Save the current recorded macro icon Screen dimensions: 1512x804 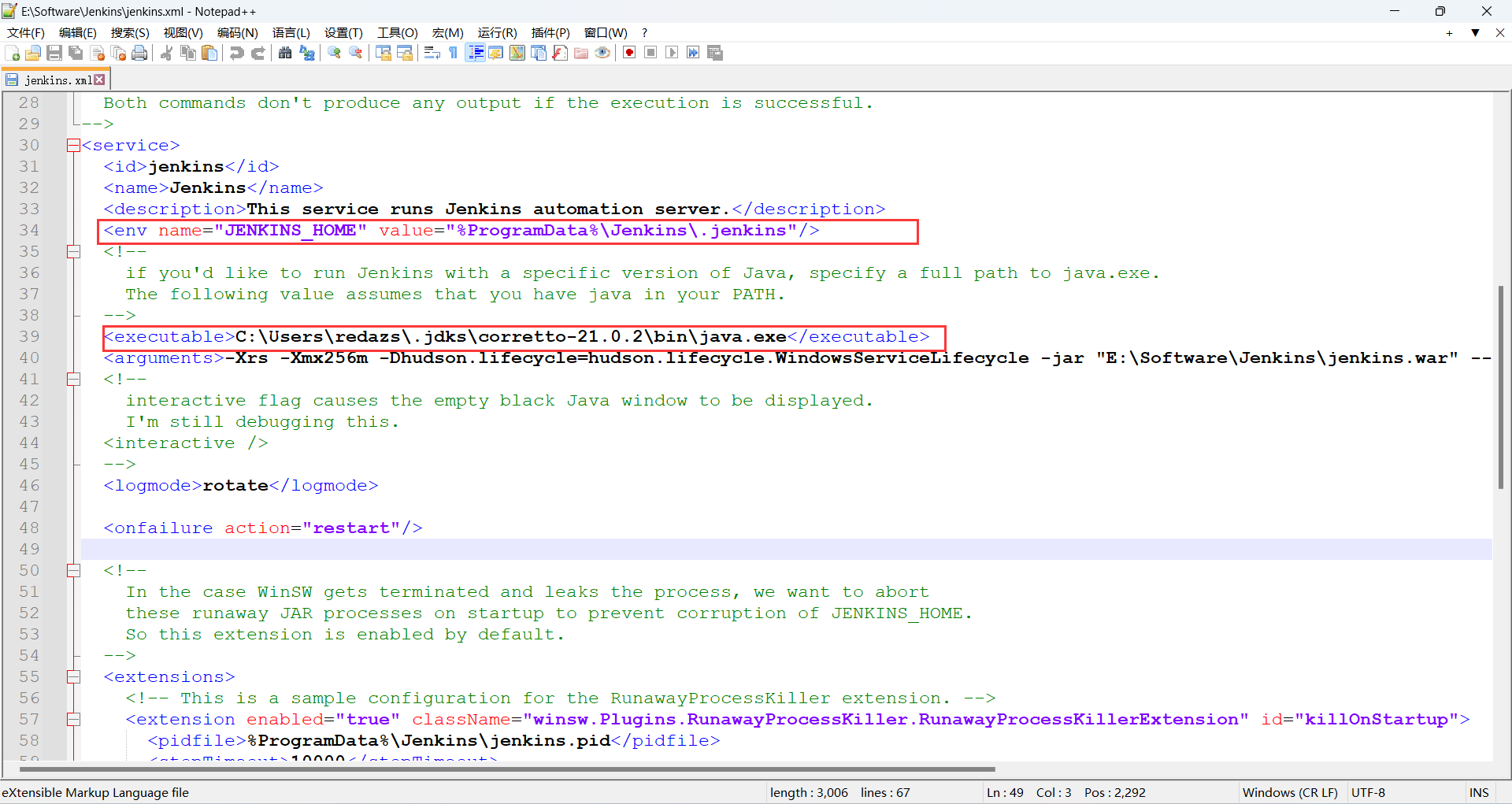pos(715,53)
